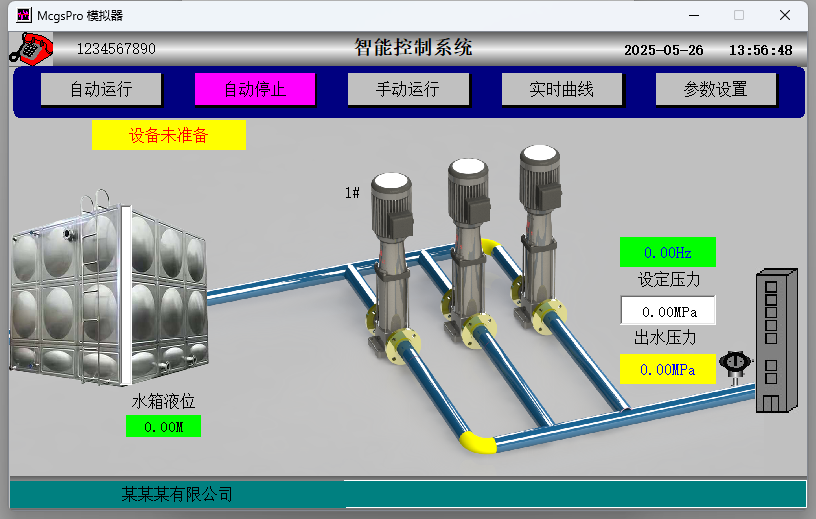Click the yellow pipe elbow at the bottom
Viewport: 816px width, 519px height.
coord(478,441)
